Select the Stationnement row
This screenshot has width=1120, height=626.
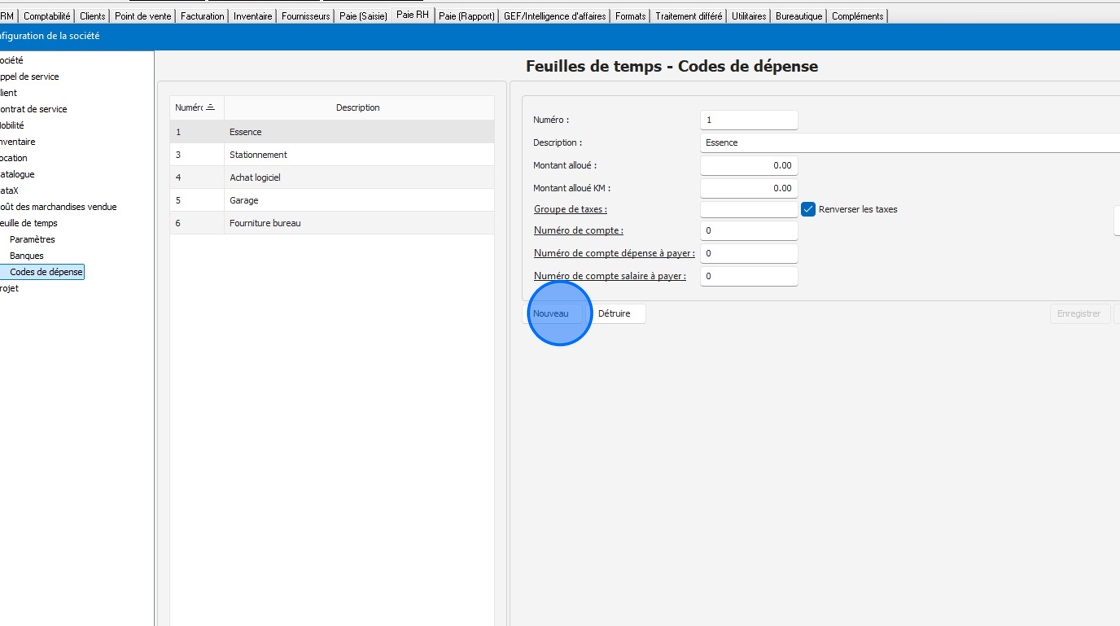click(332, 154)
